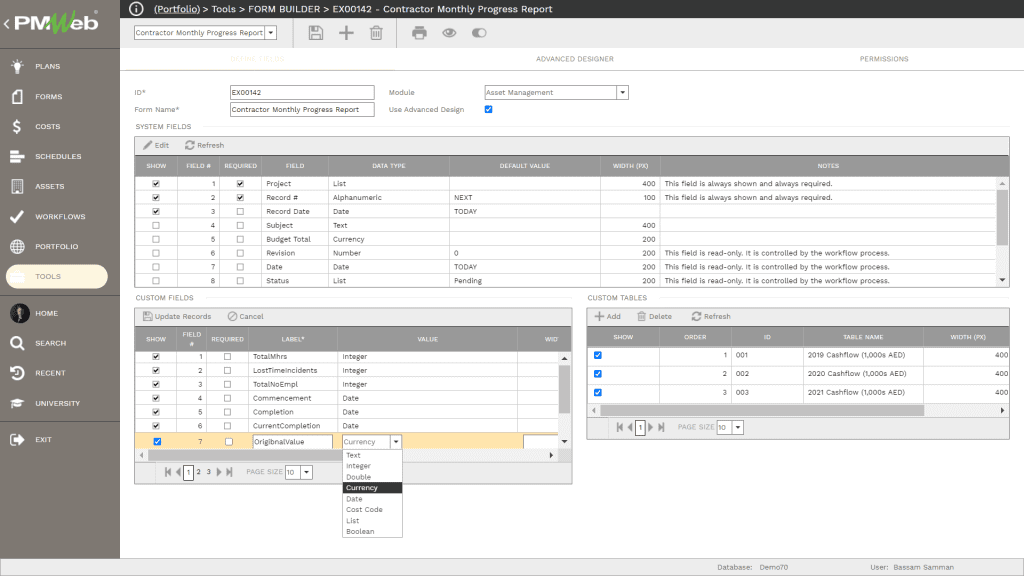This screenshot has height=576, width=1024.
Task: Click the trash delete icon in the toolbar
Action: point(376,33)
